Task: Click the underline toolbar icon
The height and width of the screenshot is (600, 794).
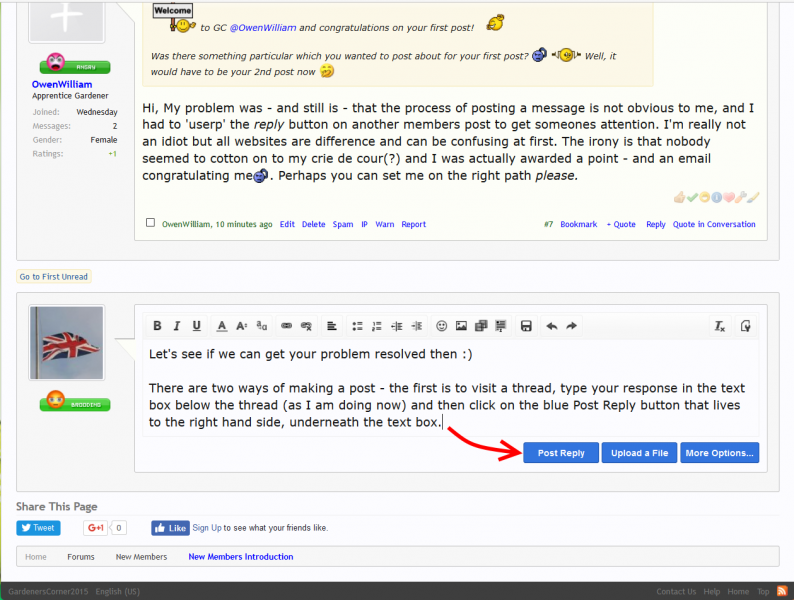Action: 196,326
